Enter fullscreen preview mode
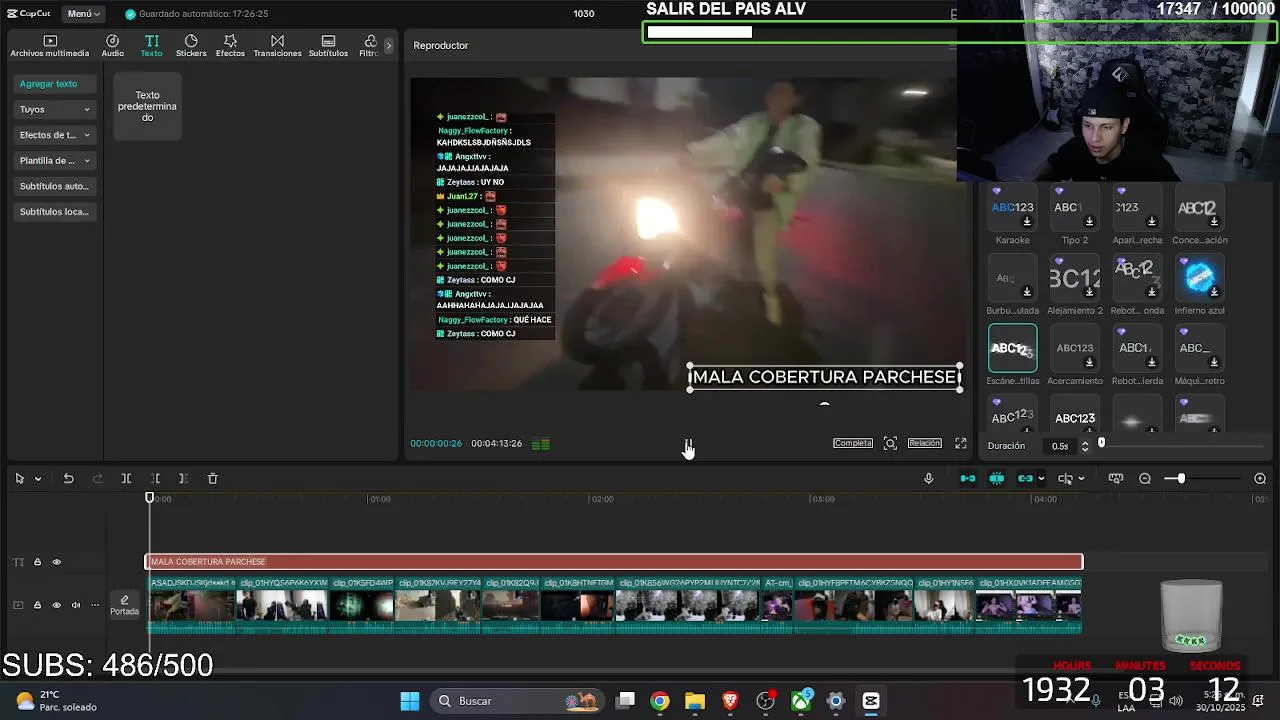This screenshot has height=720, width=1280. tap(961, 443)
